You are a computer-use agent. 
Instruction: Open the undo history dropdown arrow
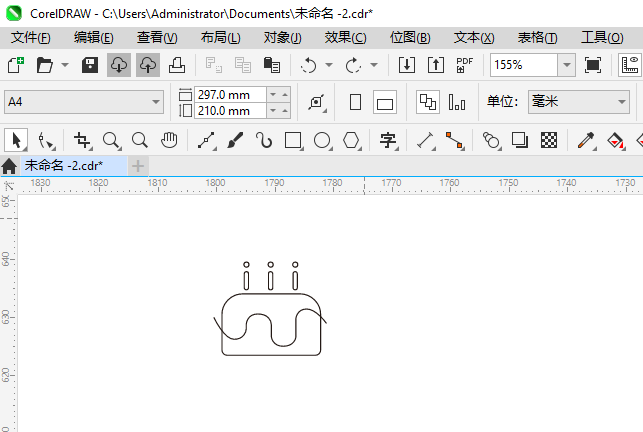(x=329, y=65)
